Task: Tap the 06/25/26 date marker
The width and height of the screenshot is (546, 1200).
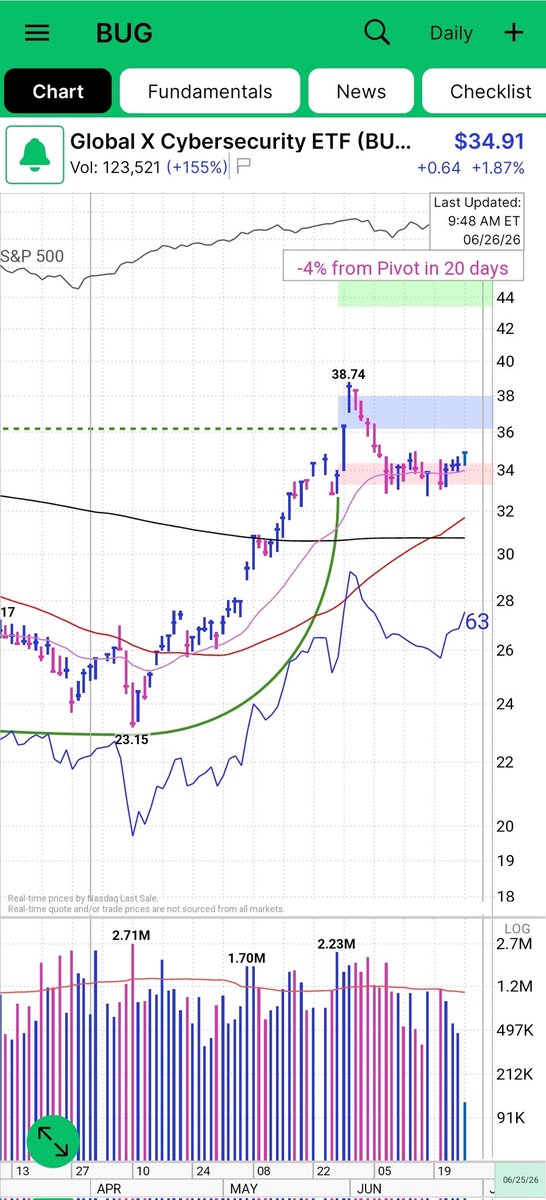Action: click(519, 1180)
